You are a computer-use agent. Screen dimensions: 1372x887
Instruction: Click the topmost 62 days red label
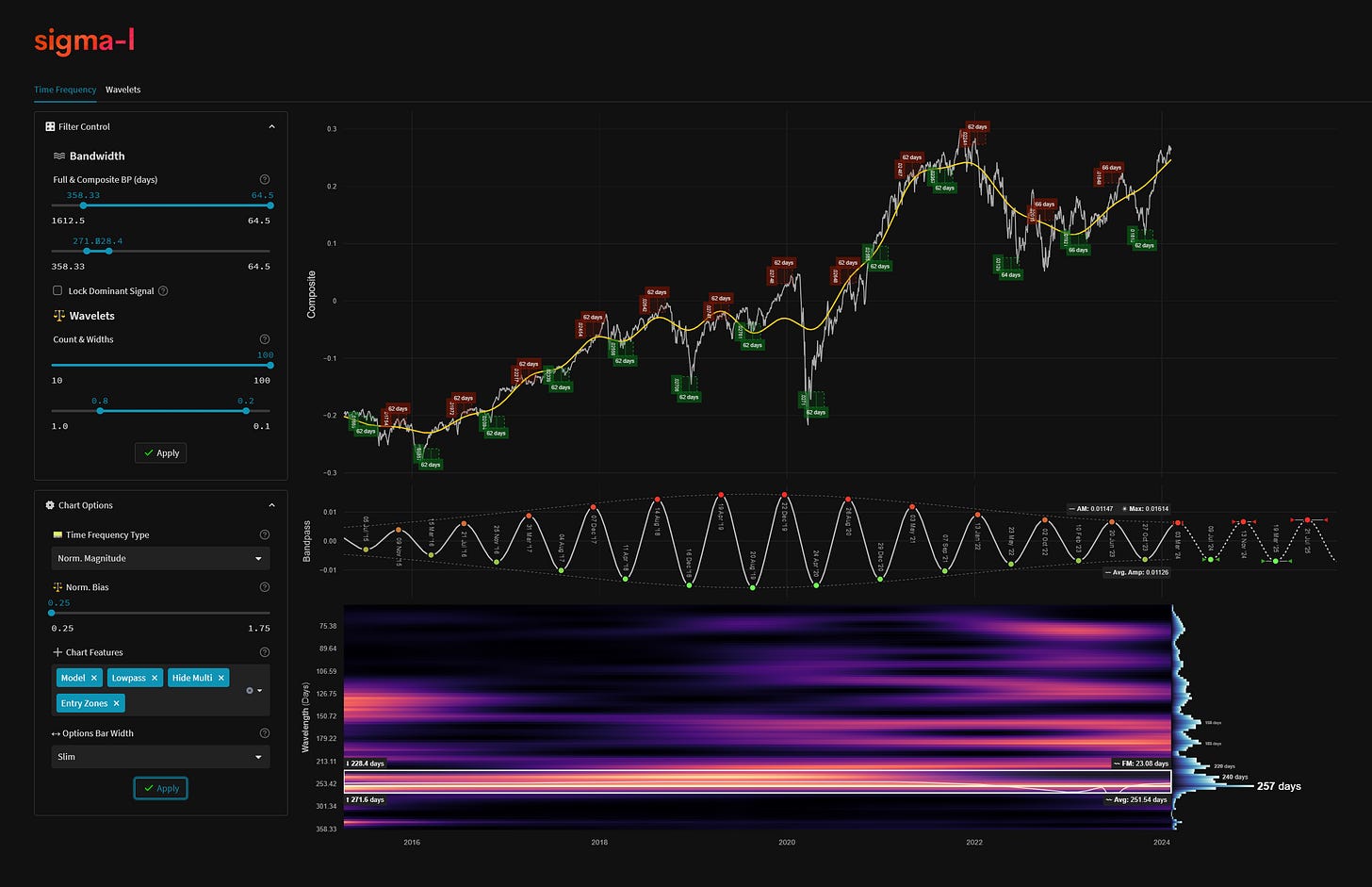coord(976,126)
